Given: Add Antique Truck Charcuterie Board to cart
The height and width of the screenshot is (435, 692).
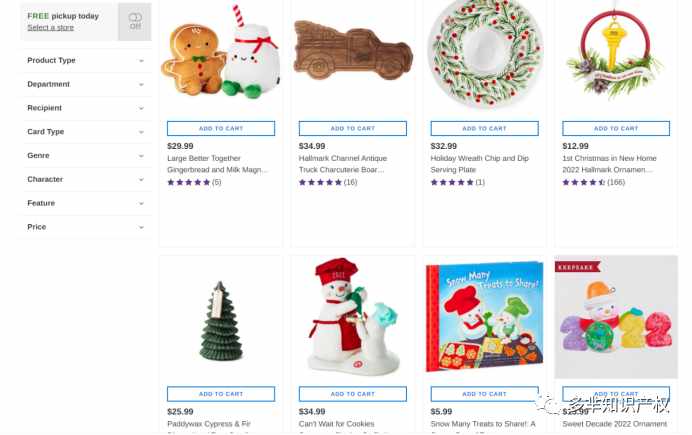Looking at the screenshot, I should tap(353, 128).
